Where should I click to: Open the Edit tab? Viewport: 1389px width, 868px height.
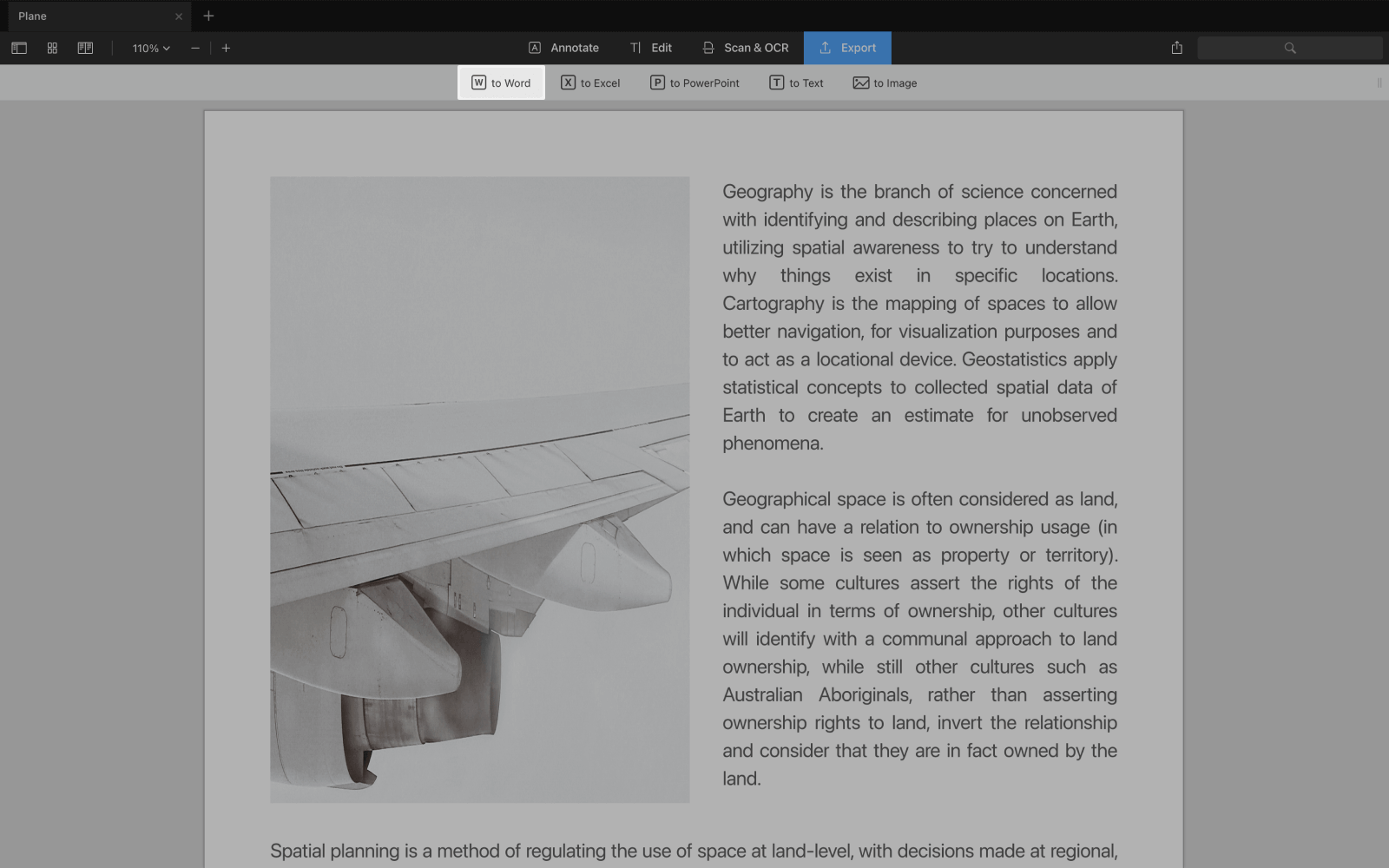click(651, 48)
